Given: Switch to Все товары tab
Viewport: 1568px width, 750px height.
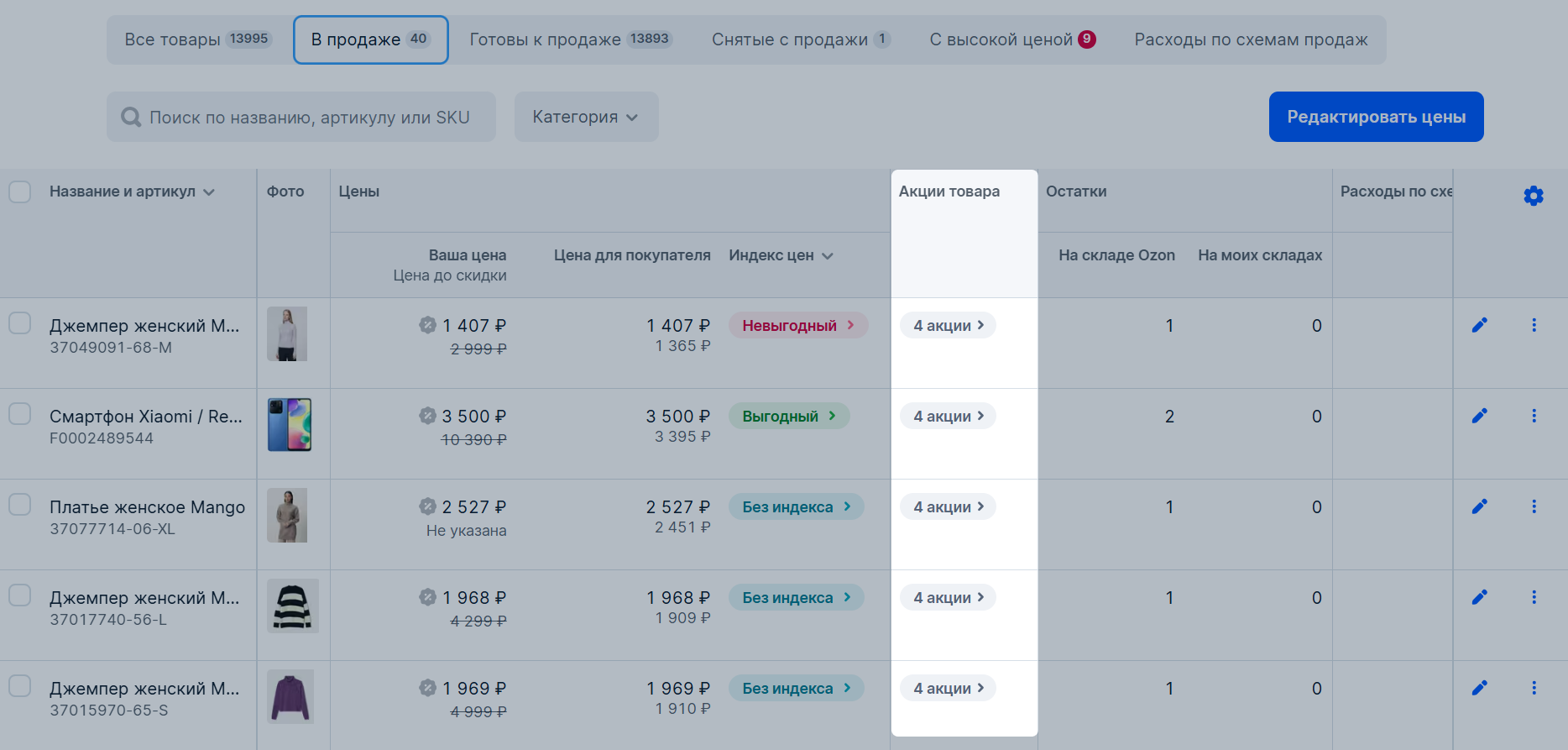Looking at the screenshot, I should [198, 39].
